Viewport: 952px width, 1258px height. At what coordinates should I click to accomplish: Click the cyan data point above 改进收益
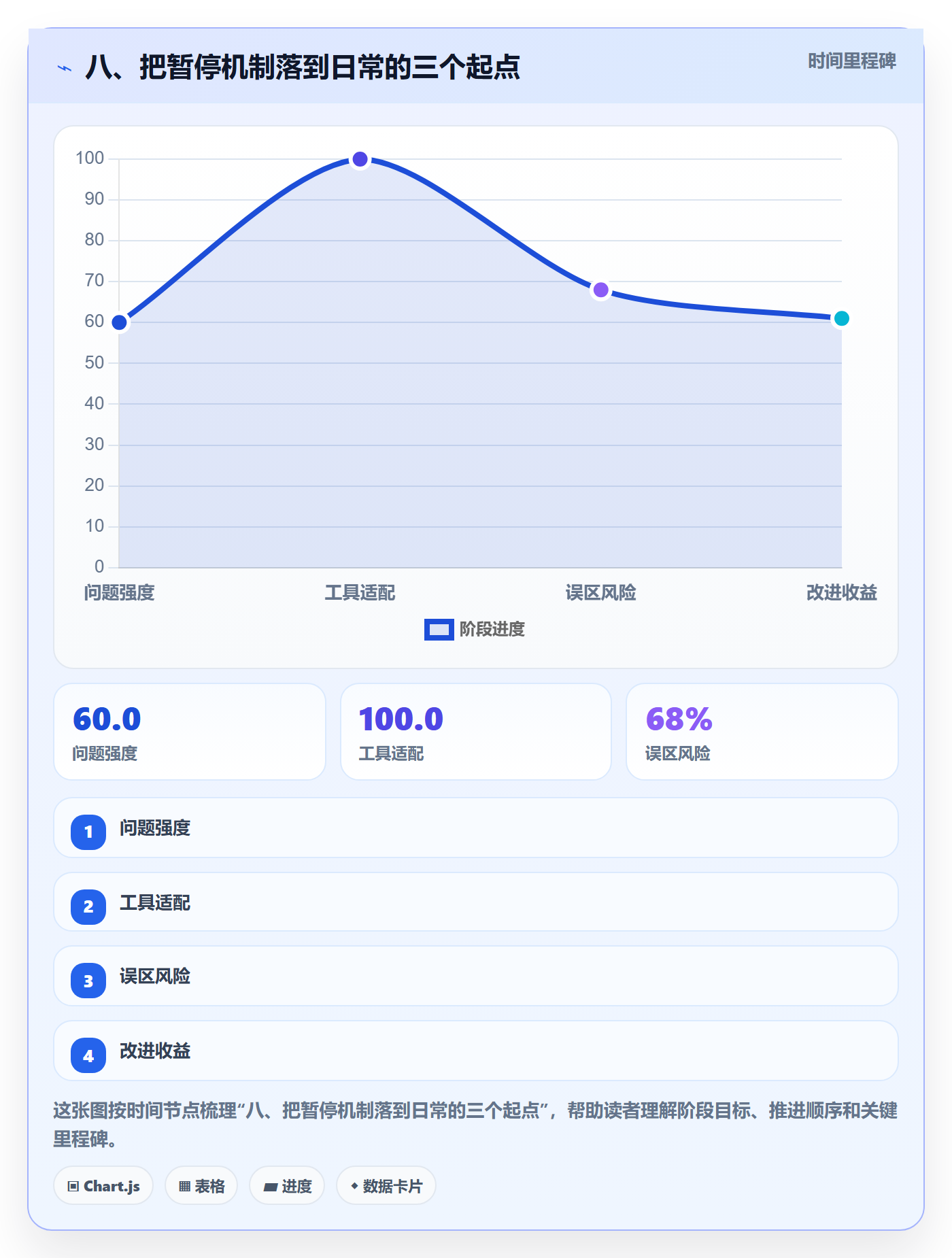841,318
